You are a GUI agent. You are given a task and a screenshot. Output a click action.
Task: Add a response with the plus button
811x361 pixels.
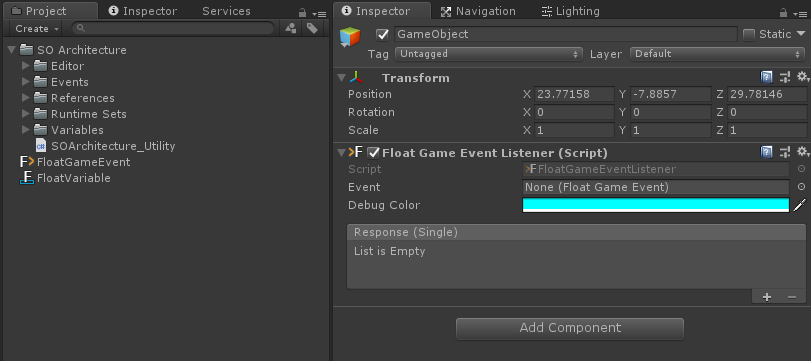(x=767, y=296)
